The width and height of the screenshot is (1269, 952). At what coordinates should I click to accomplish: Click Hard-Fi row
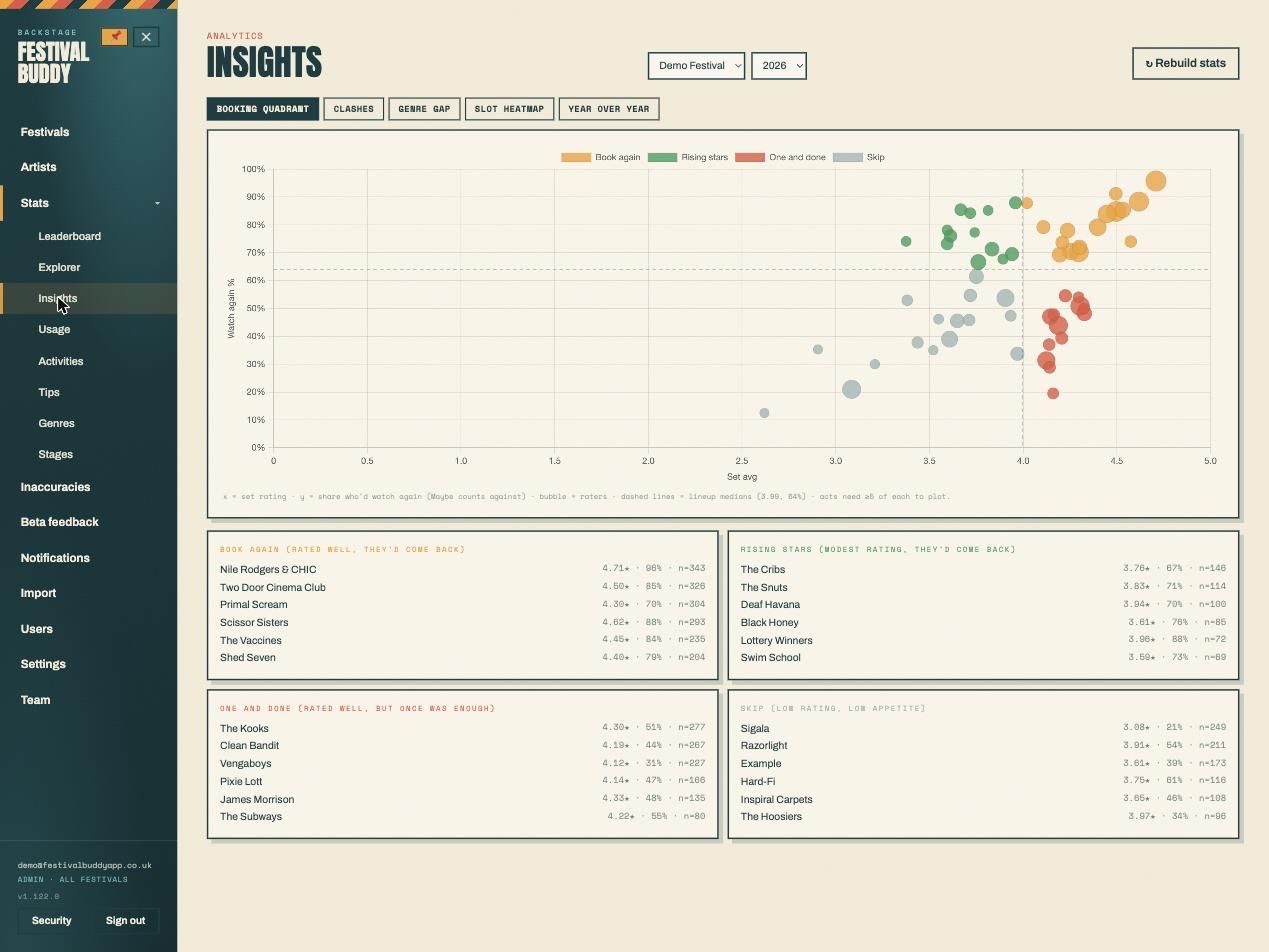click(x=983, y=781)
